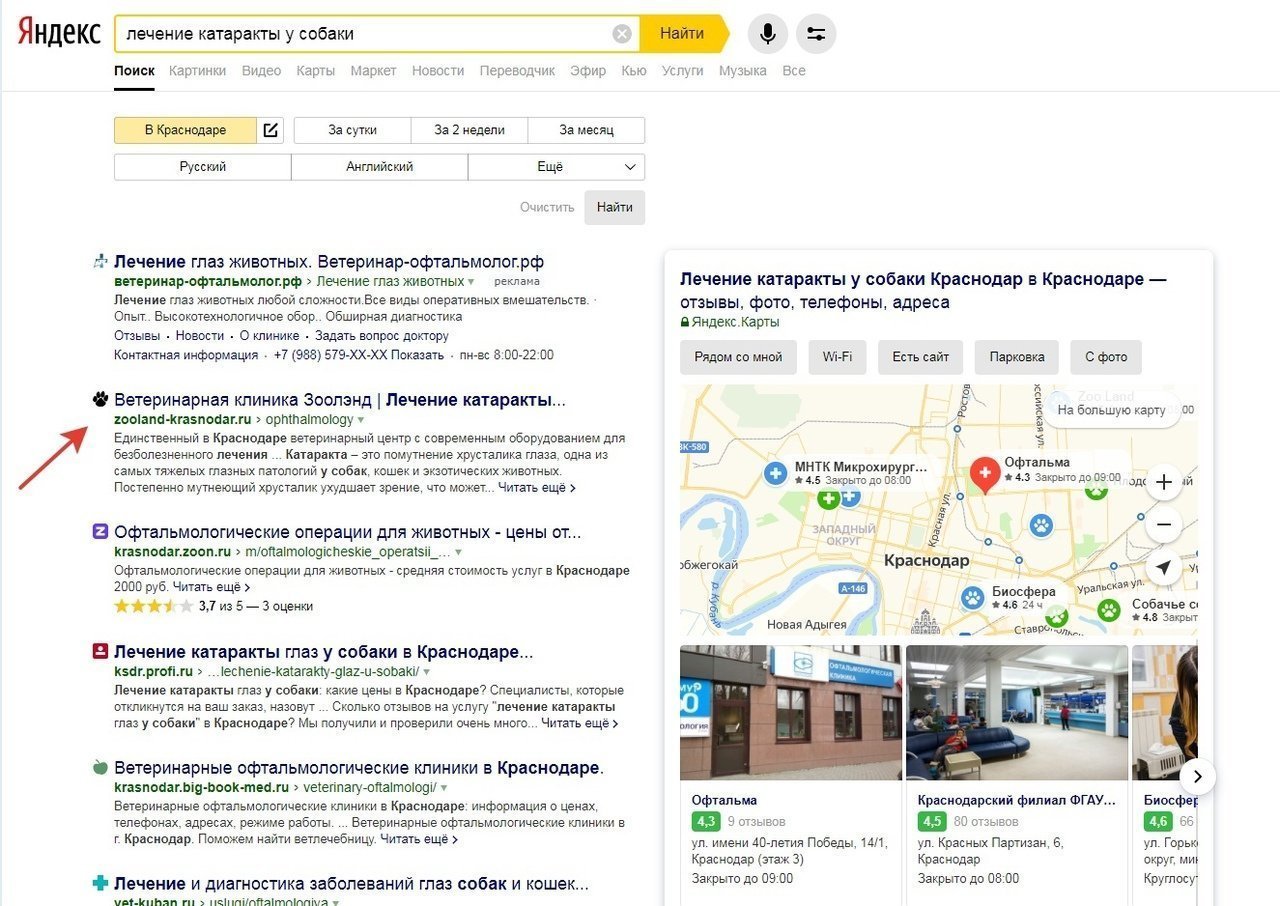Screen dimensions: 1280x906
Task: Switch to the Видео tab
Action: coord(261,71)
